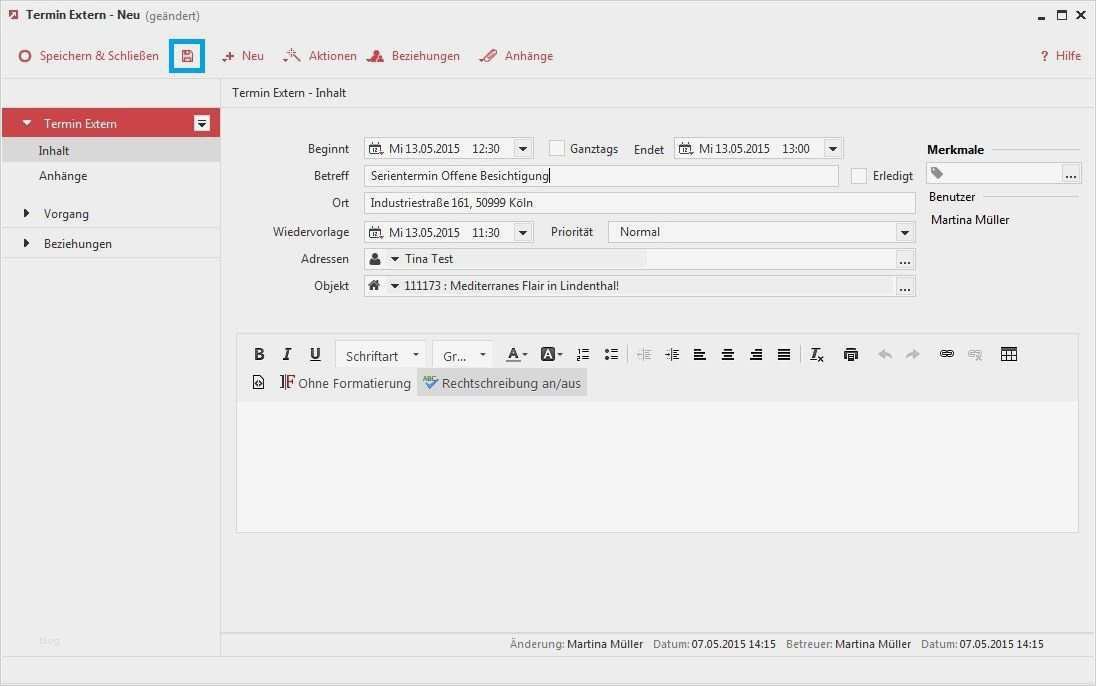
Task: Click the remove link icon
Action: pos(975,355)
